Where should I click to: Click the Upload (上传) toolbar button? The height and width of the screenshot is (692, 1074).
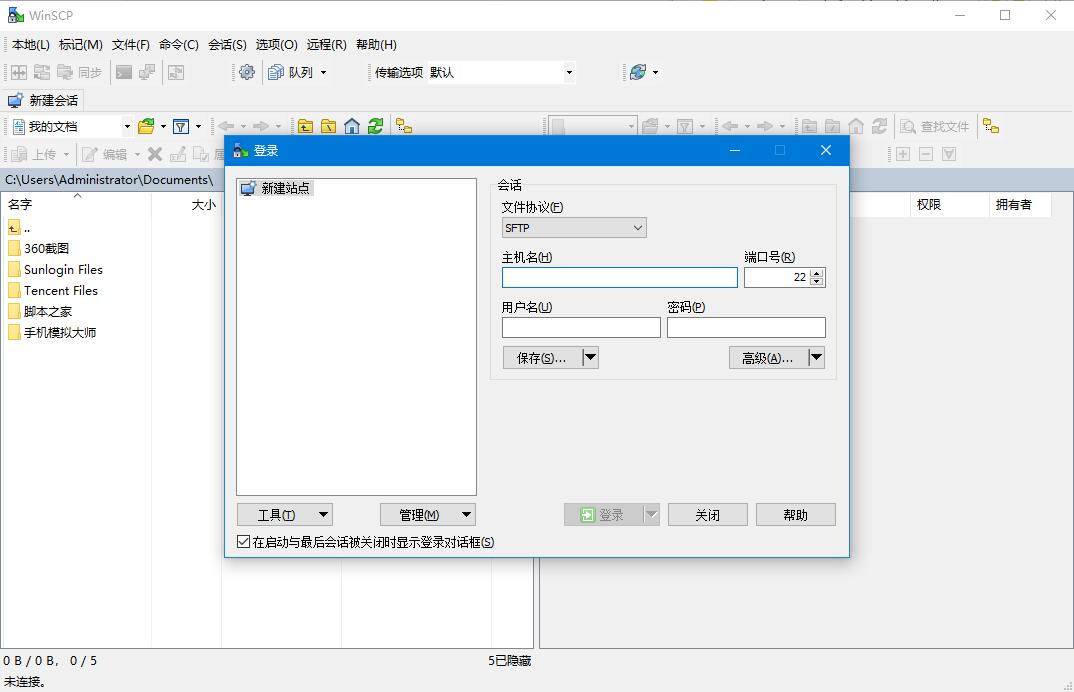pos(34,154)
